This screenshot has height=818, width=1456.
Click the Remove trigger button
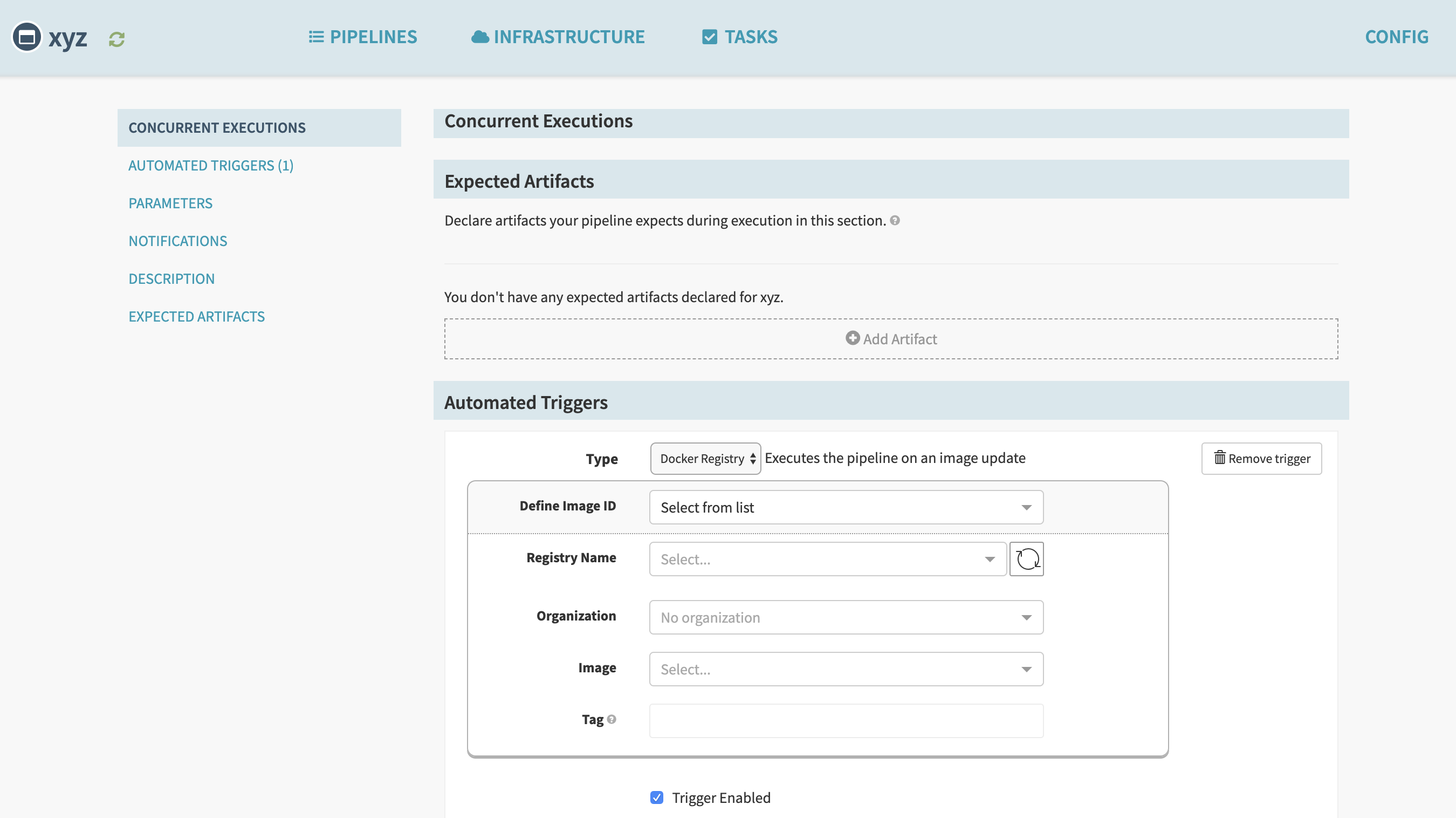[1261, 458]
